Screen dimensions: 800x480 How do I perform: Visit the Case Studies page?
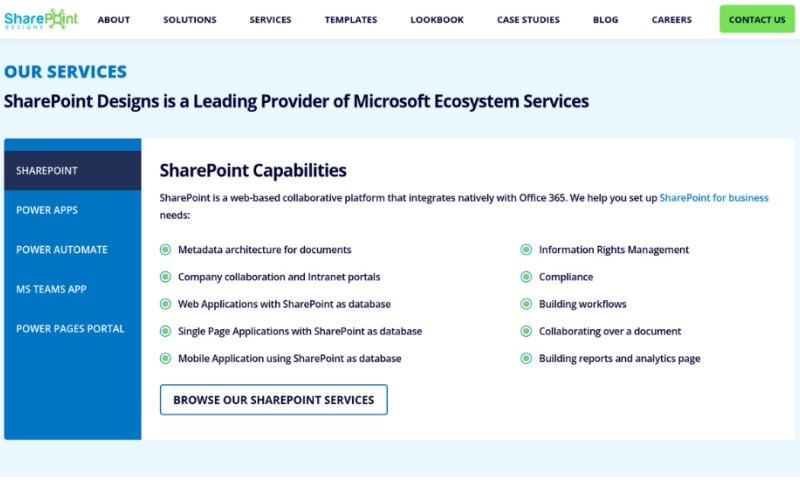(x=528, y=20)
